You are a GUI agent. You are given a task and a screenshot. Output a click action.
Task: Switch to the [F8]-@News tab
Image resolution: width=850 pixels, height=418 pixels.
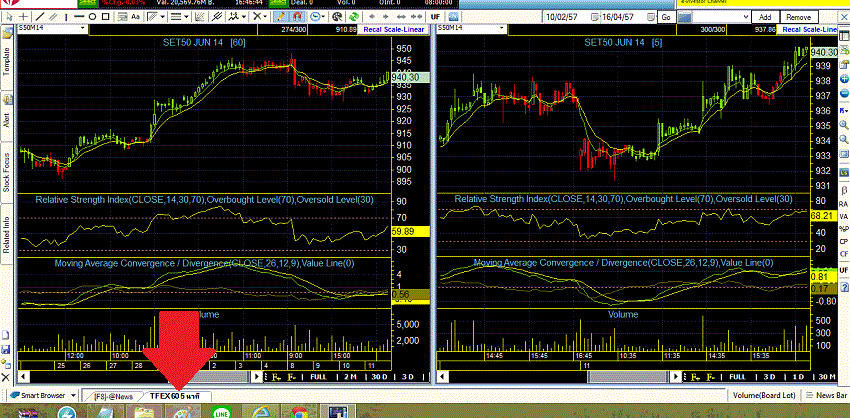tap(112, 396)
